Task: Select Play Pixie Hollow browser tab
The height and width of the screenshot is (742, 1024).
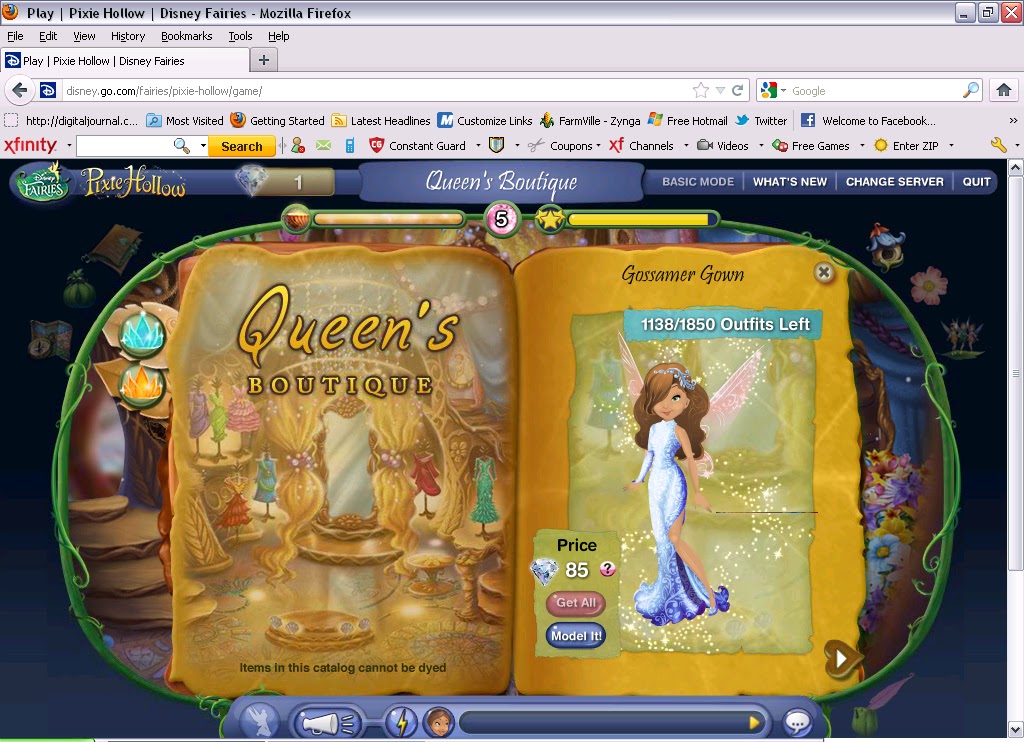Action: [x=125, y=61]
